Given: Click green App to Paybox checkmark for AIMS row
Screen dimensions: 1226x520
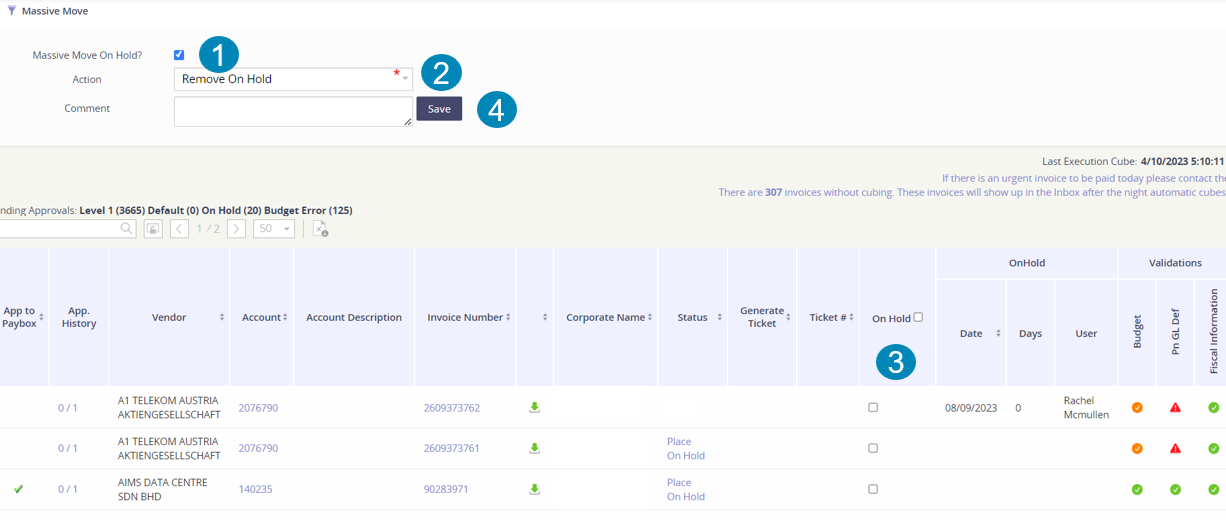Looking at the screenshot, I should click(x=19, y=489).
